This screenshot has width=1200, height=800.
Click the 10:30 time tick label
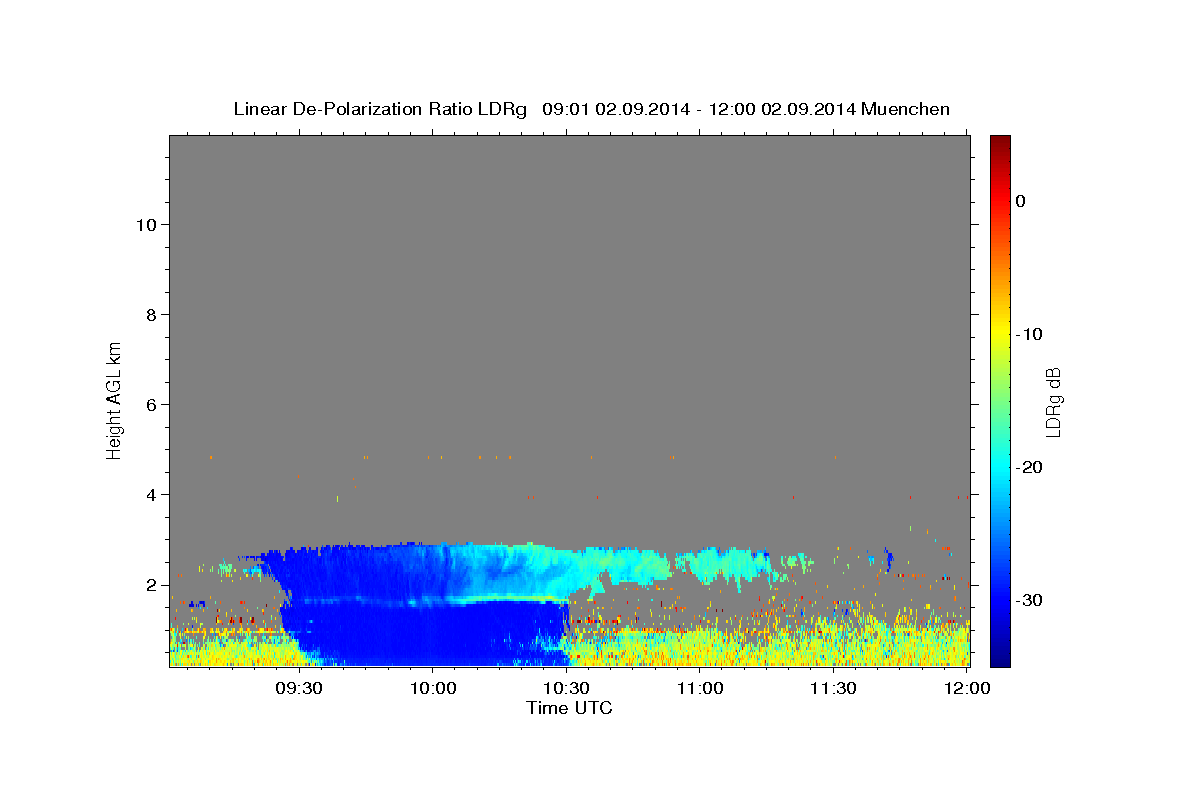(566, 688)
